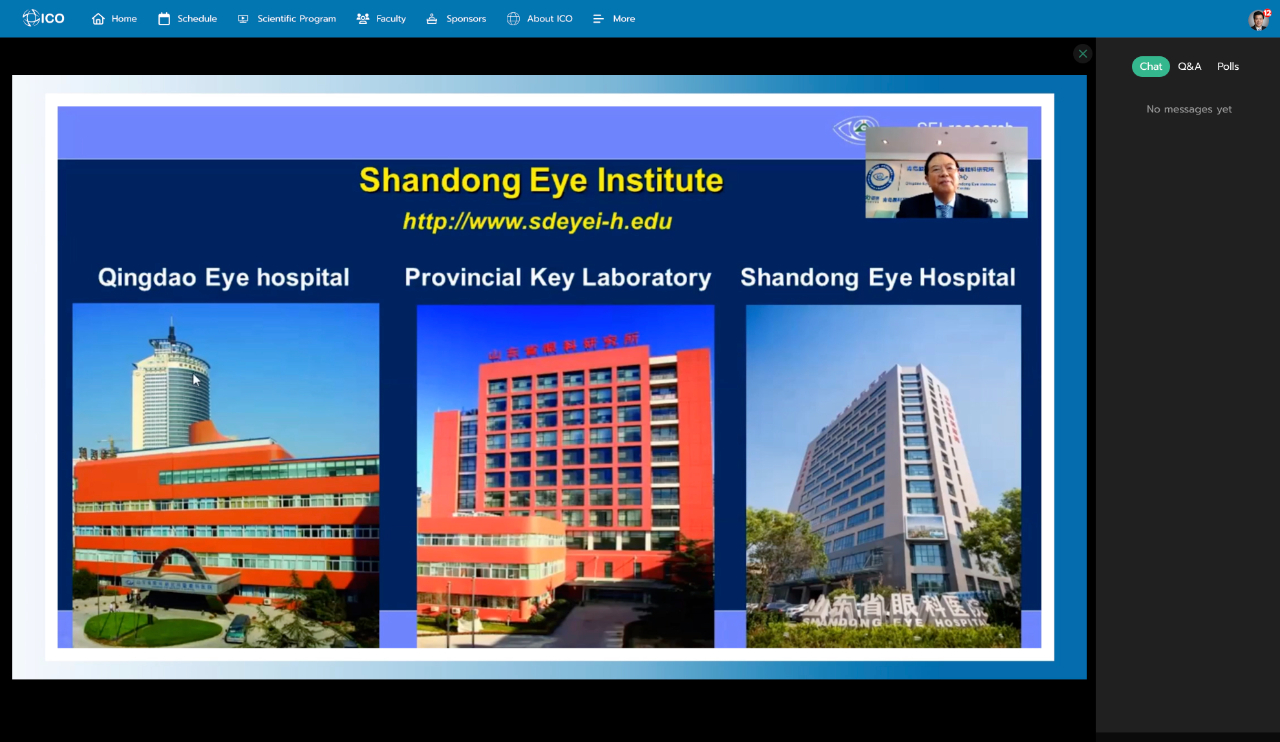Viewport: 1280px width, 742px height.
Task: Go to Faculty page
Action: pyautogui.click(x=381, y=19)
